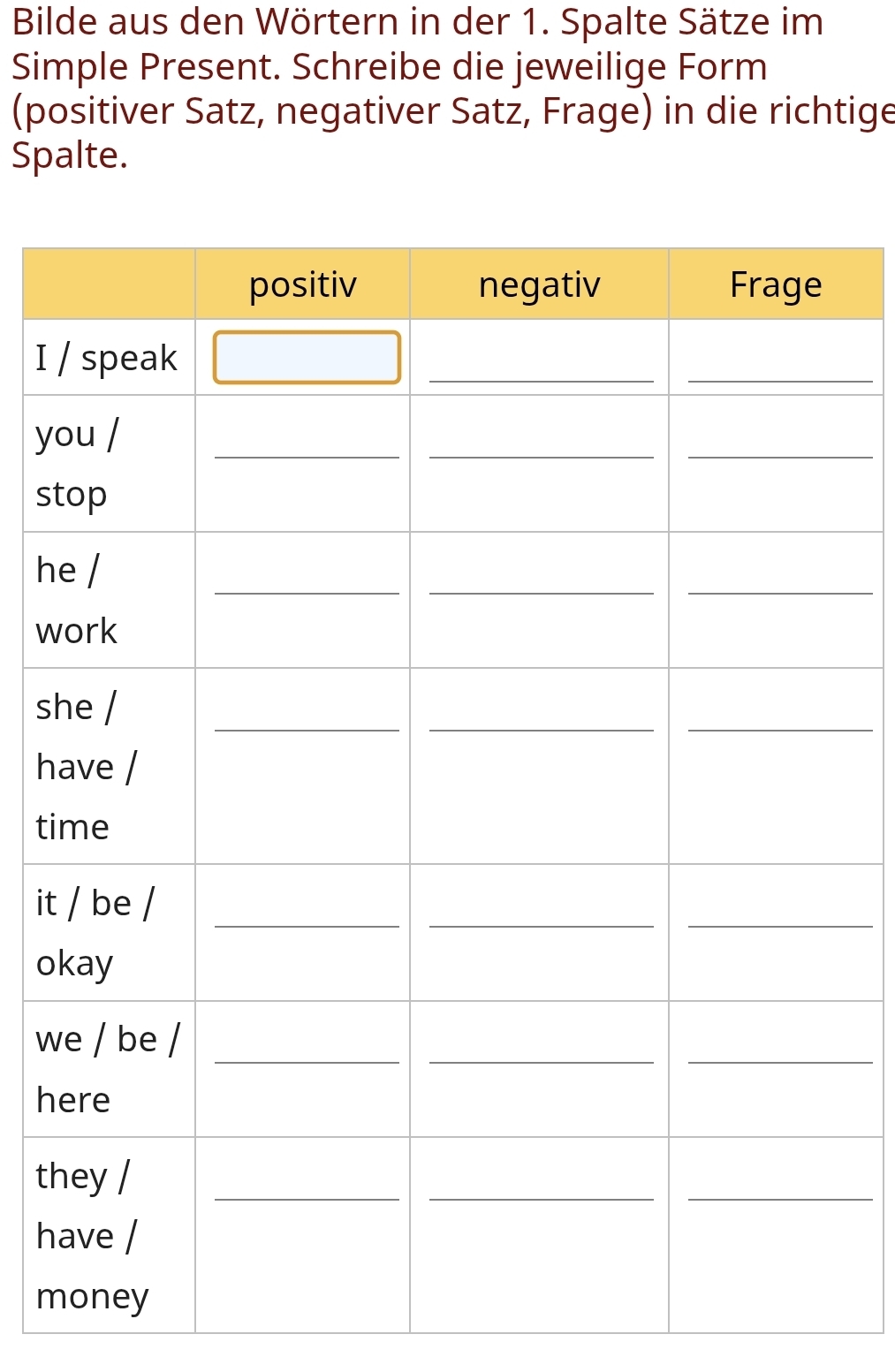Screen dimensions: 895x1372
Task: Click positive blank for 'she / have / time'
Action: (307, 707)
